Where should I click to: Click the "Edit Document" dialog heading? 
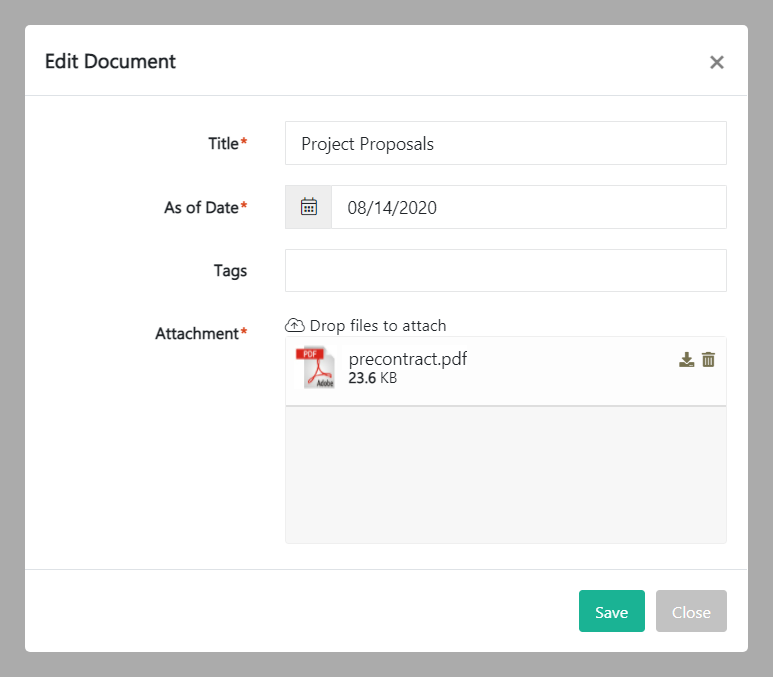point(110,61)
